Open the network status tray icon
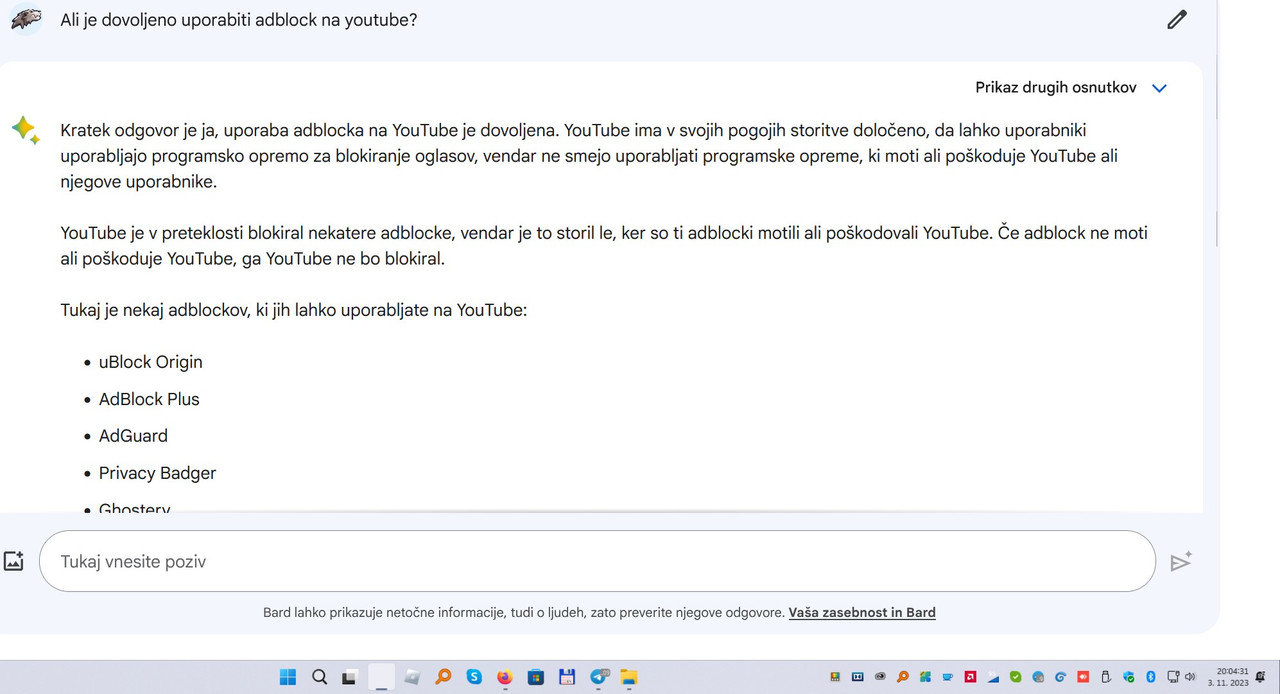The image size is (1280, 694). tap(1173, 677)
